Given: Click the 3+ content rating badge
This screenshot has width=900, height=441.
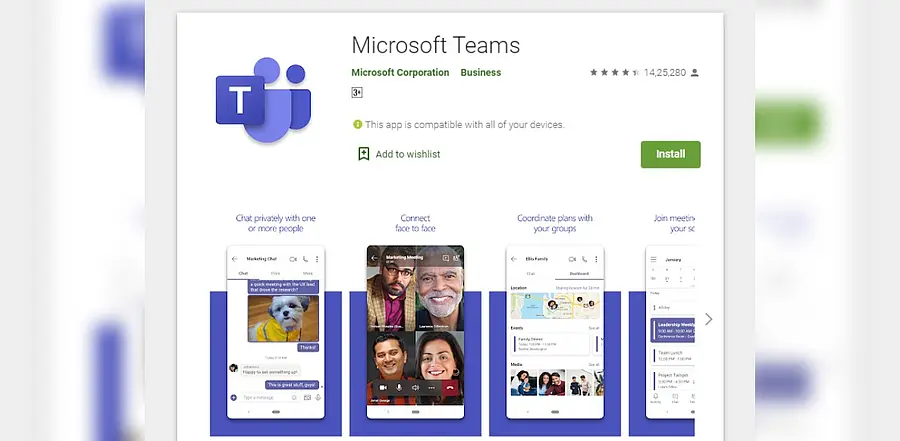Looking at the screenshot, I should pos(356,92).
